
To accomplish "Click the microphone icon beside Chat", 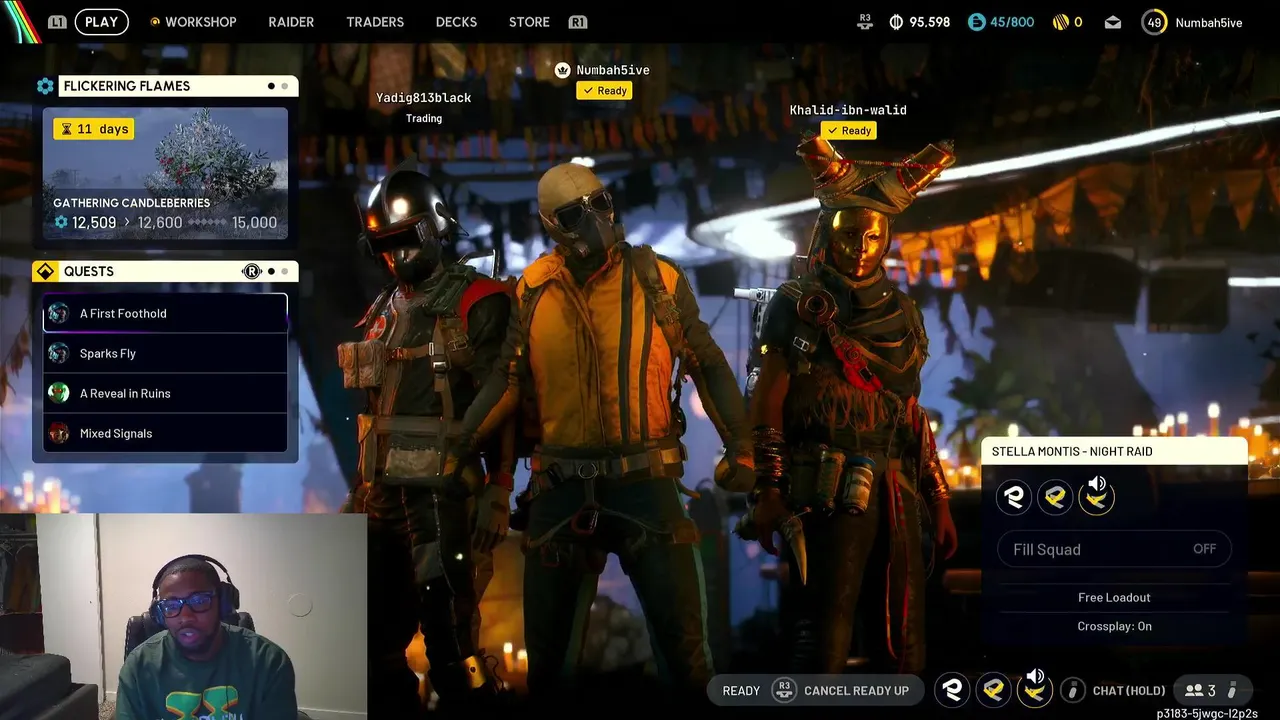I will point(1072,690).
